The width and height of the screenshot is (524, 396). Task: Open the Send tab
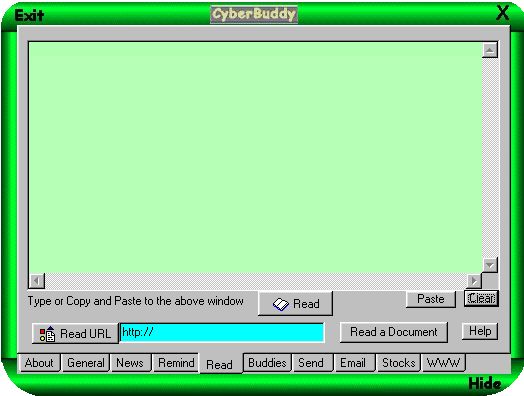[311, 363]
